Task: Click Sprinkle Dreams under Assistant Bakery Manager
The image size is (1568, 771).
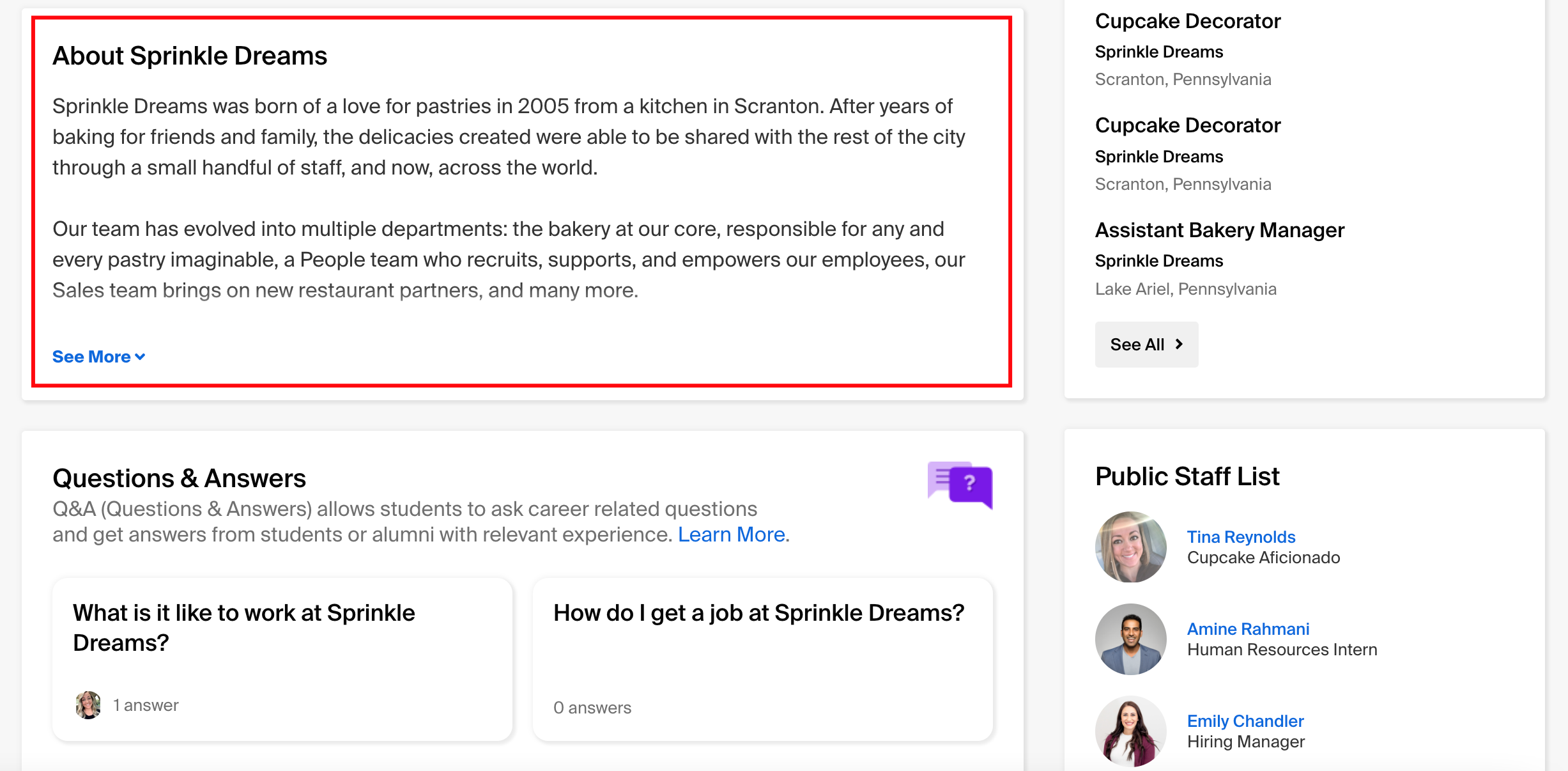Action: [x=1158, y=261]
